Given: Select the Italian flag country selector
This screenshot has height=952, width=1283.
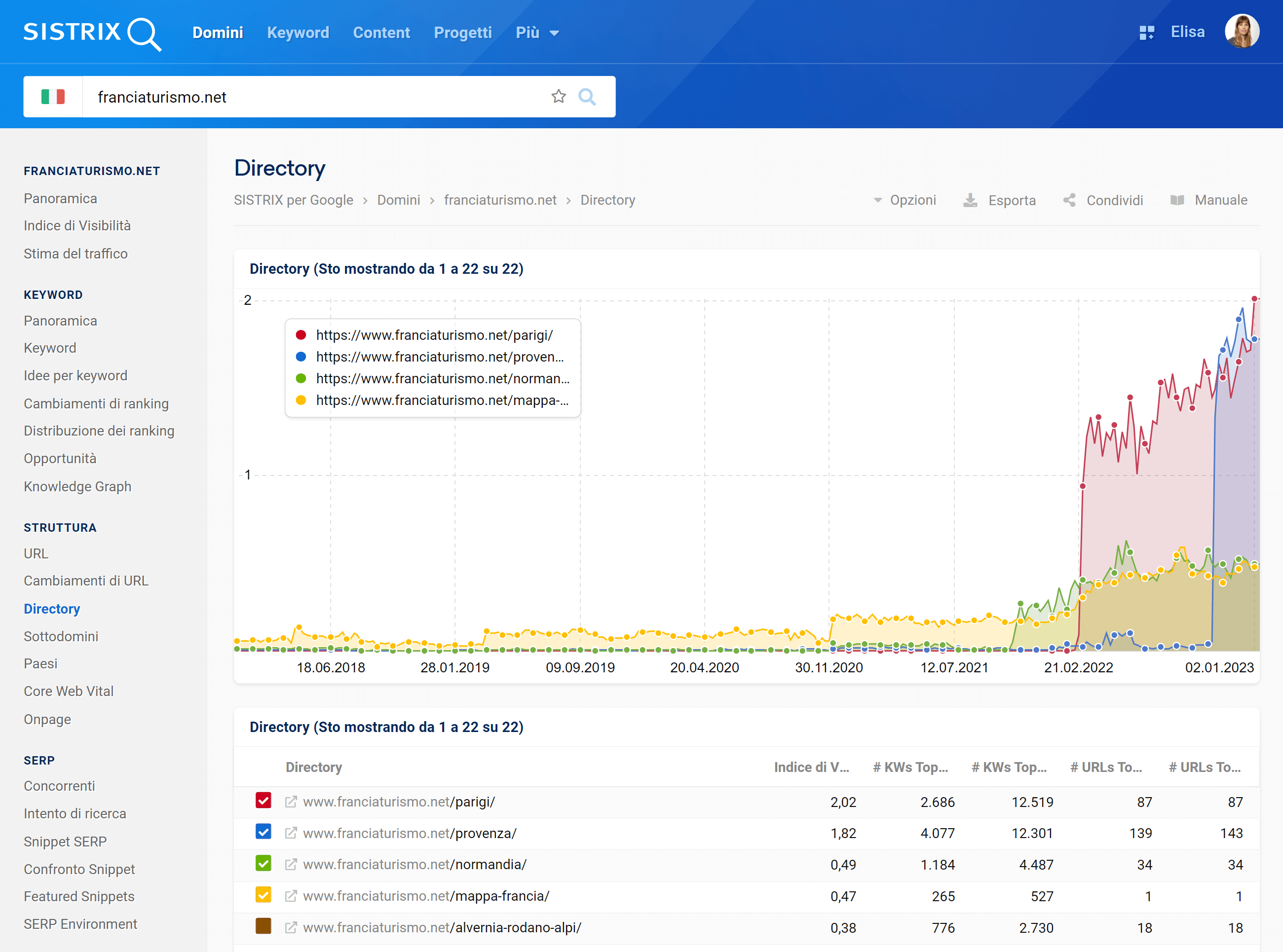Looking at the screenshot, I should click(53, 97).
